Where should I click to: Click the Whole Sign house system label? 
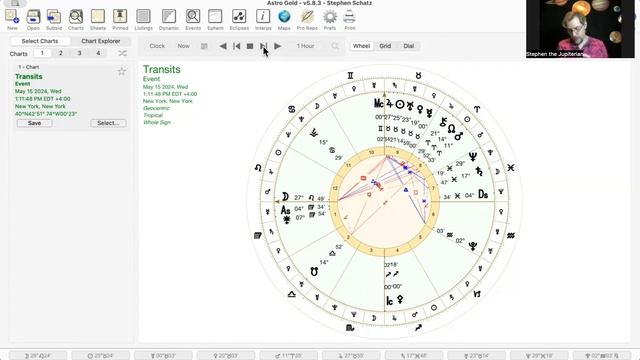click(157, 122)
